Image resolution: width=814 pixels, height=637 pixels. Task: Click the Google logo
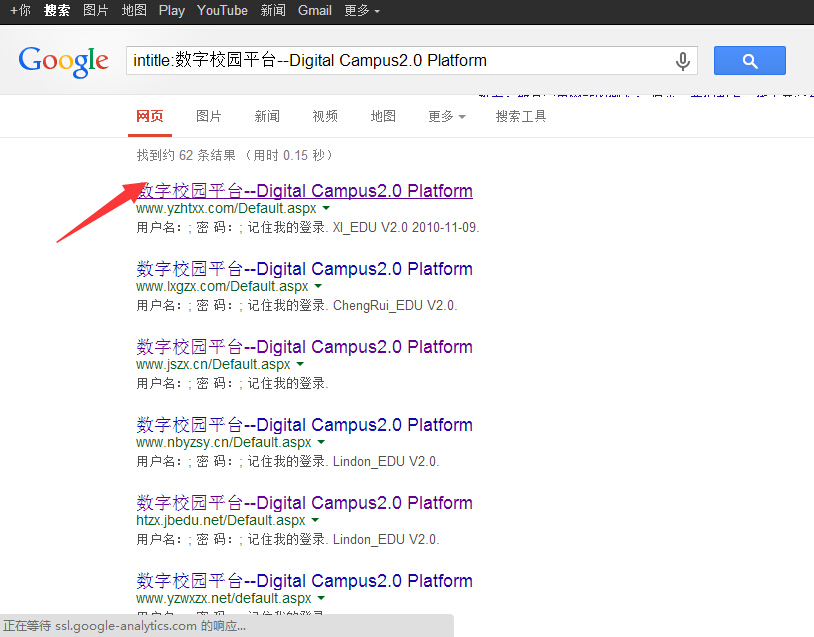click(x=63, y=61)
